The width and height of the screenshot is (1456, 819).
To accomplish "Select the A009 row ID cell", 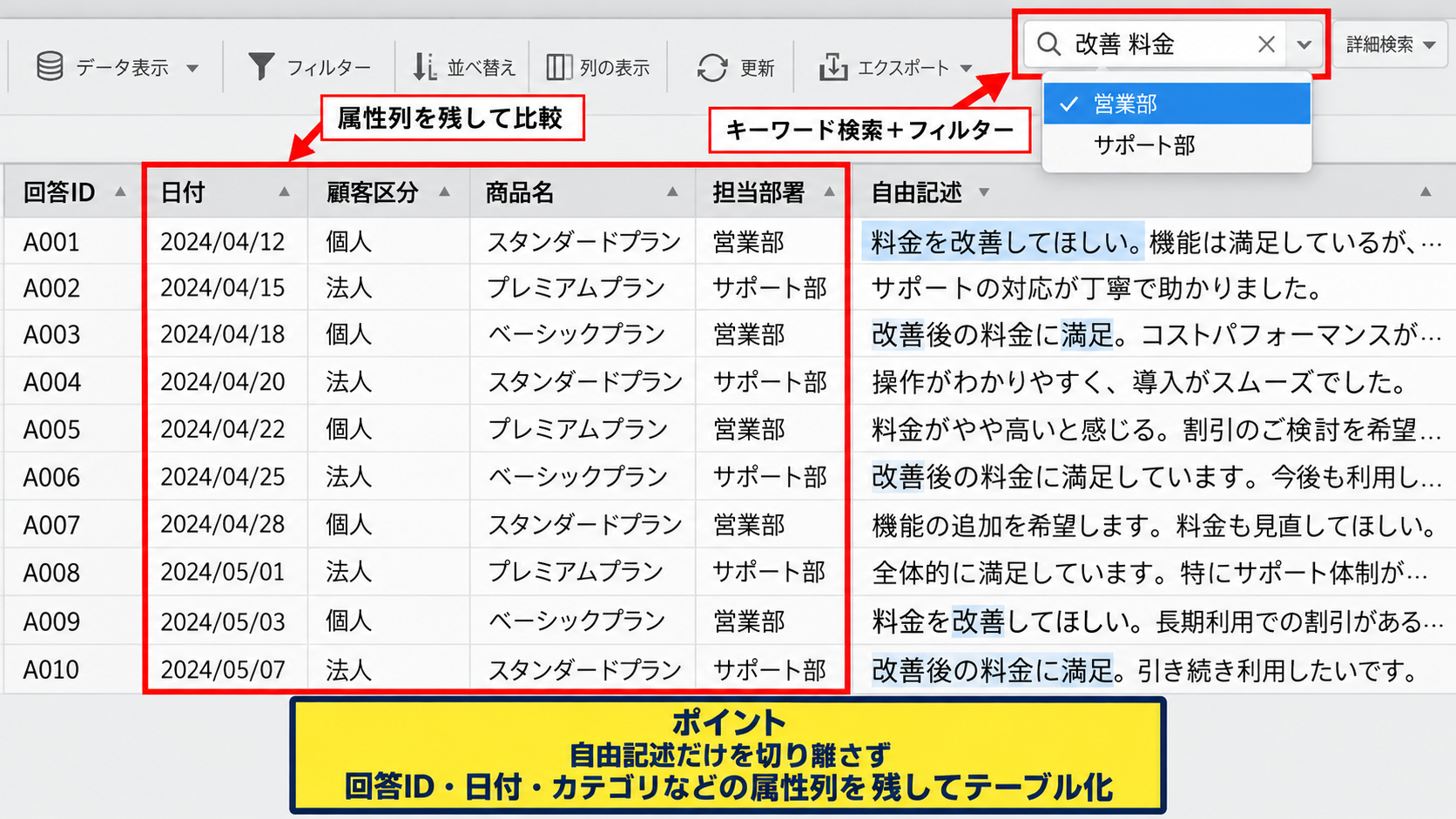I will click(x=51, y=621).
